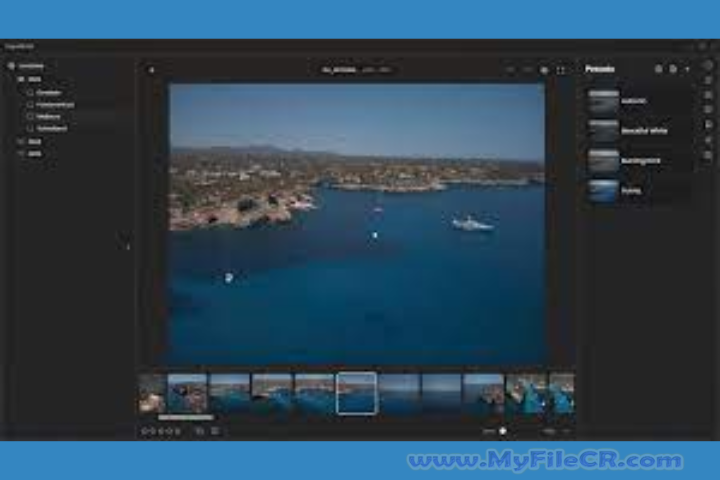Go back using the arrow above the photo
This screenshot has width=720, height=480.
pos(152,70)
